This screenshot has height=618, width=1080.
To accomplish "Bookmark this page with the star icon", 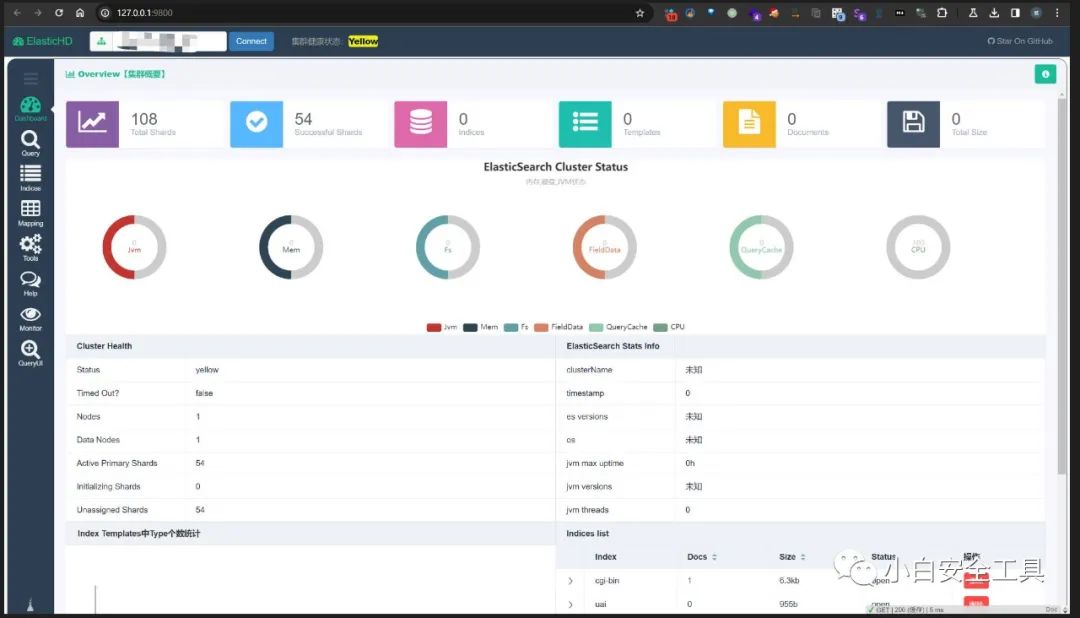I will click(x=640, y=13).
